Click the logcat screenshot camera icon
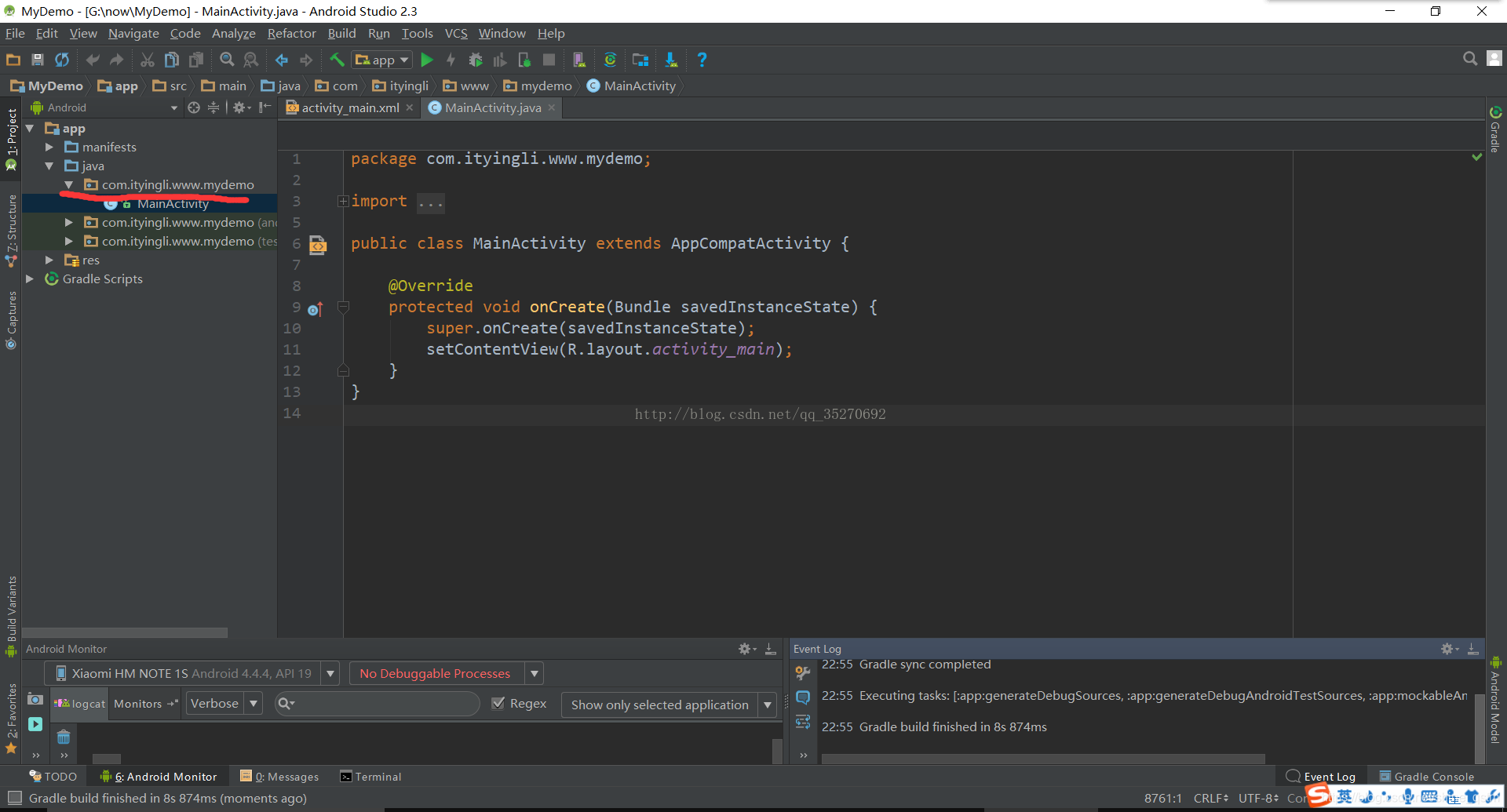The width and height of the screenshot is (1507, 812). pos(35,699)
